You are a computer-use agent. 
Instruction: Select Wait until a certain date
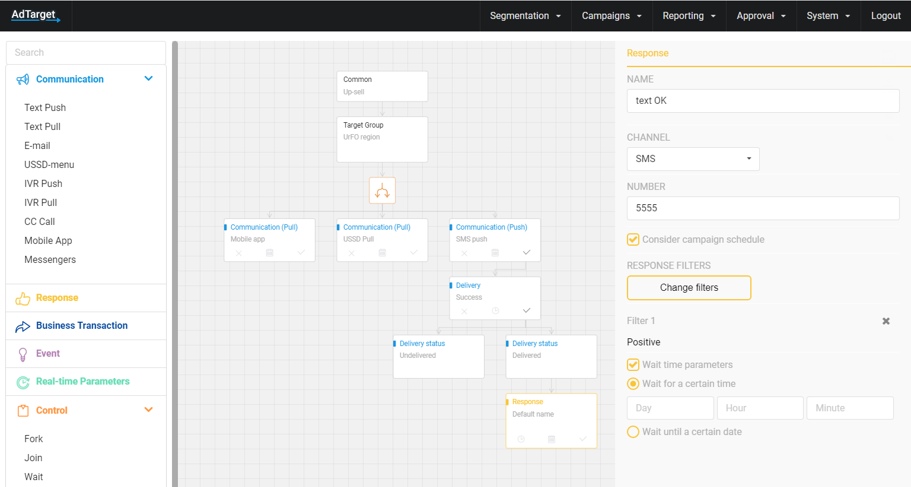pyautogui.click(x=633, y=432)
